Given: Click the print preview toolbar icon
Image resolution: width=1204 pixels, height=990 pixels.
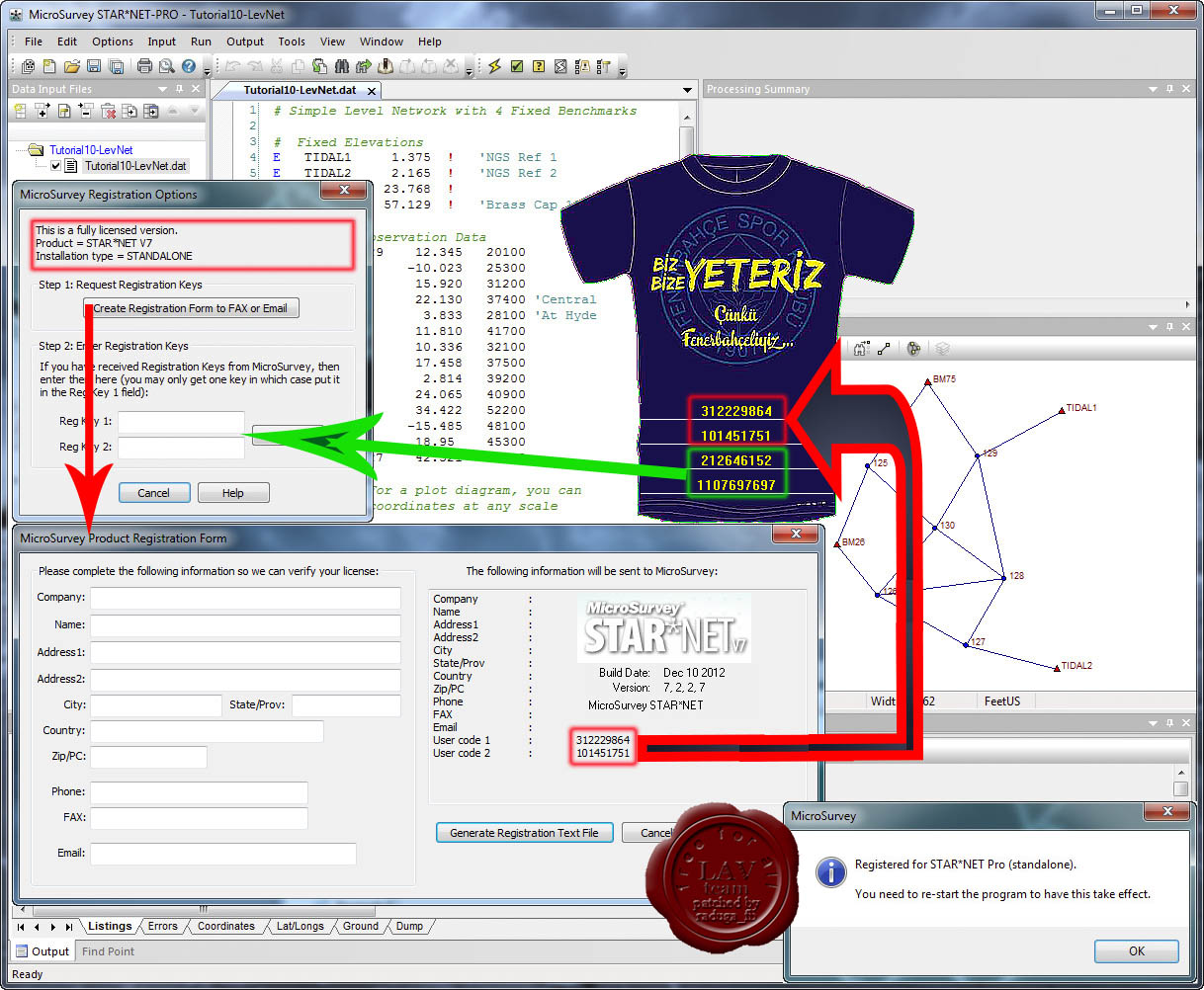Looking at the screenshot, I should (166, 66).
